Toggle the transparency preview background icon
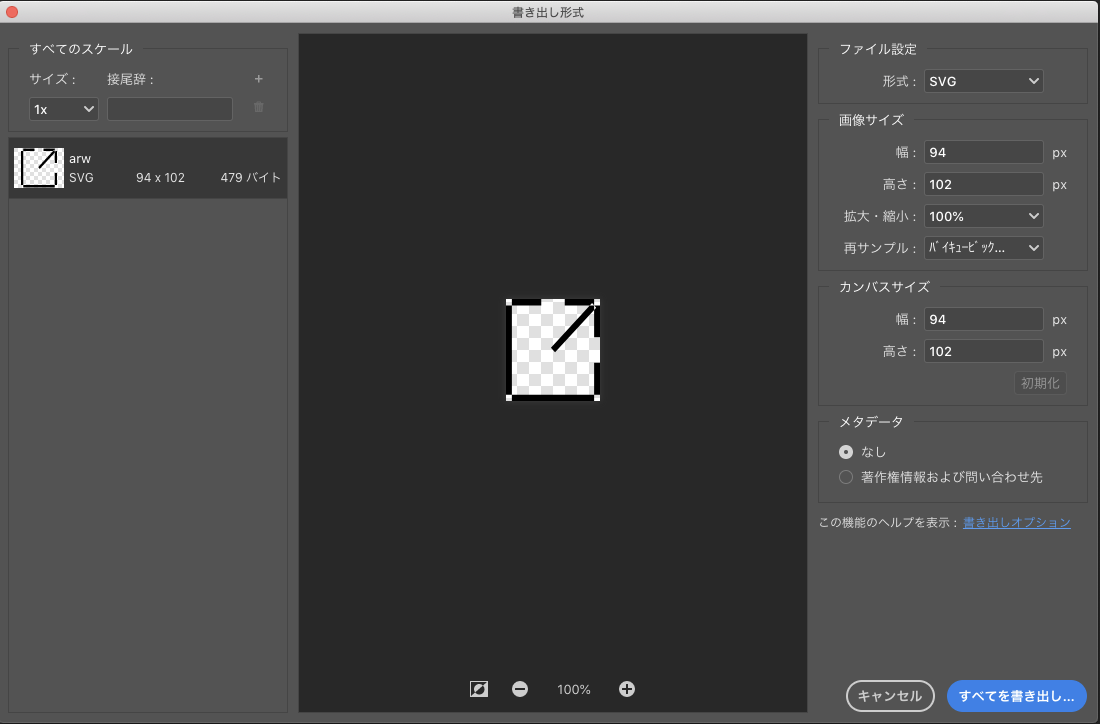Viewport: 1100px width, 724px height. (478, 689)
